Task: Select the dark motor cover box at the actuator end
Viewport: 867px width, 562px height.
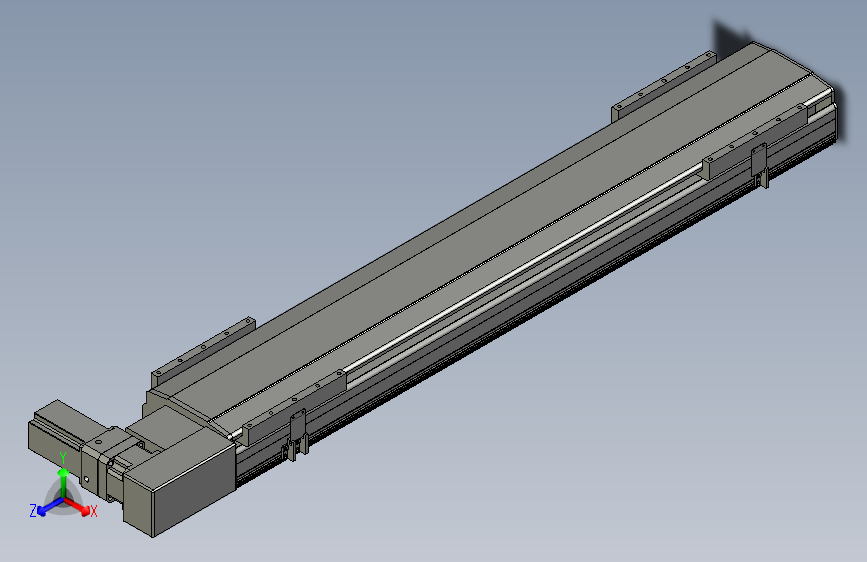Action: [182, 484]
